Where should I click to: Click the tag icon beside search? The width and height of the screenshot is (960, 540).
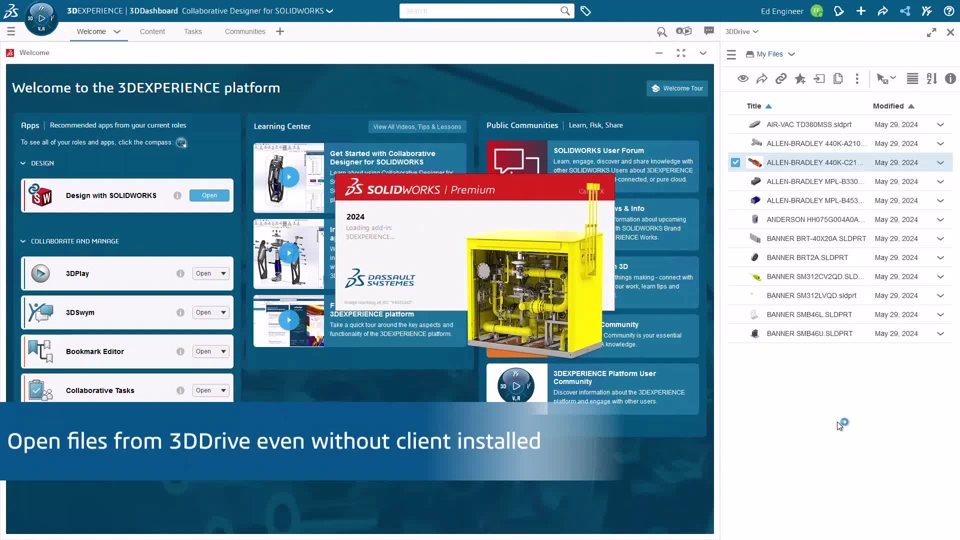click(x=585, y=11)
